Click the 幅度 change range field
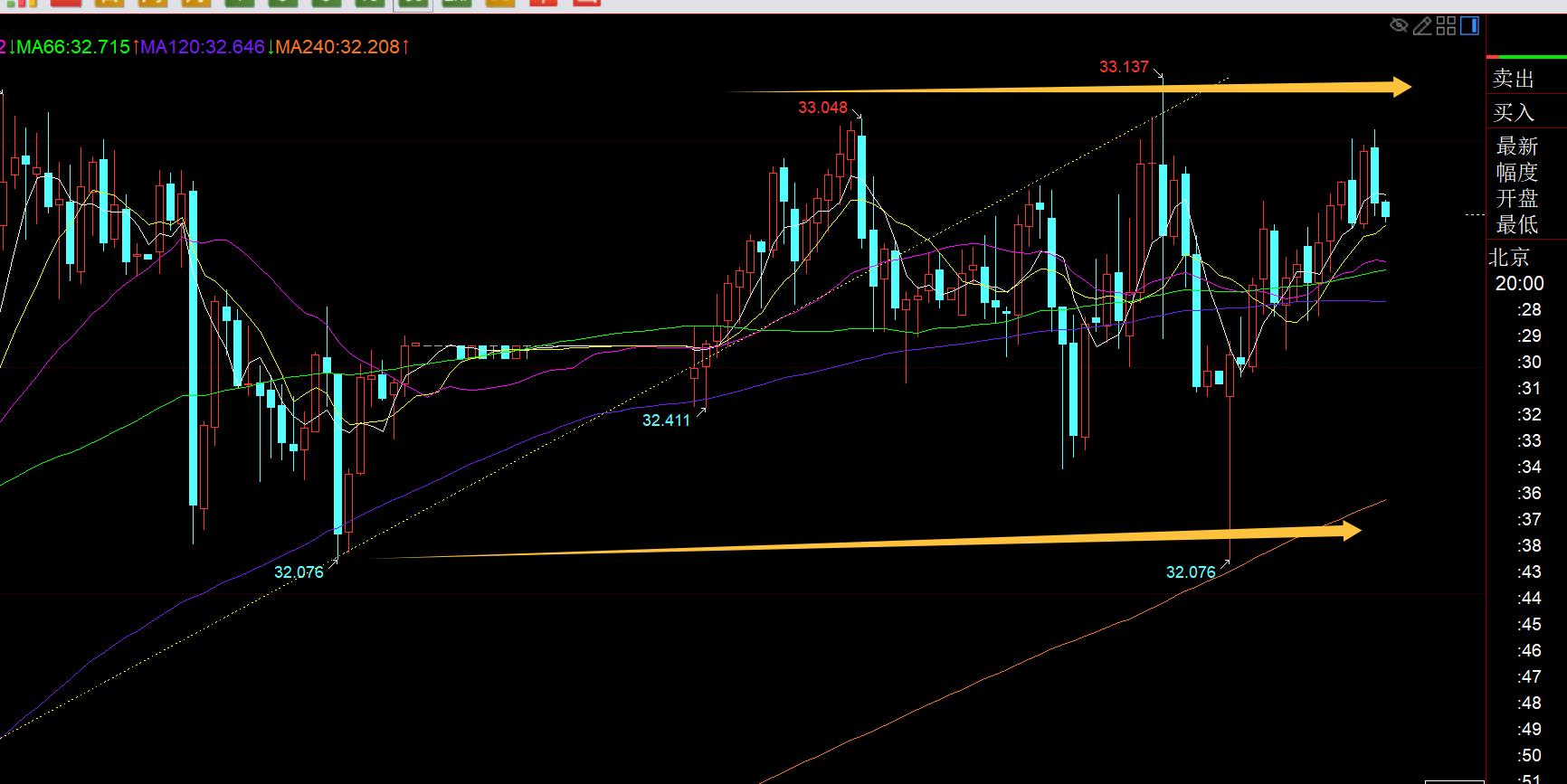Screen dimensions: 1567x784 1517,172
